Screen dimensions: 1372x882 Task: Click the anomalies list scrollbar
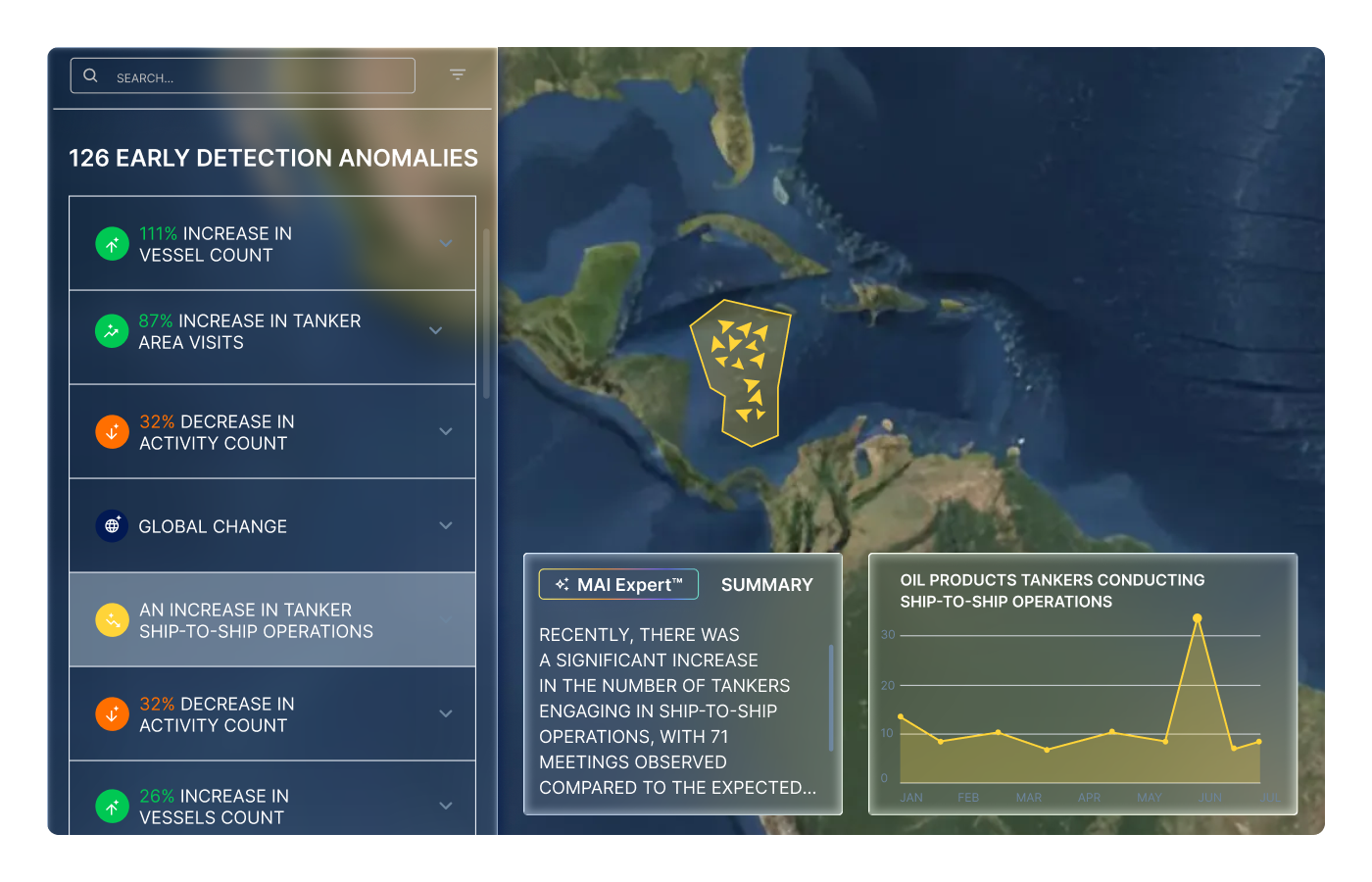[486, 314]
